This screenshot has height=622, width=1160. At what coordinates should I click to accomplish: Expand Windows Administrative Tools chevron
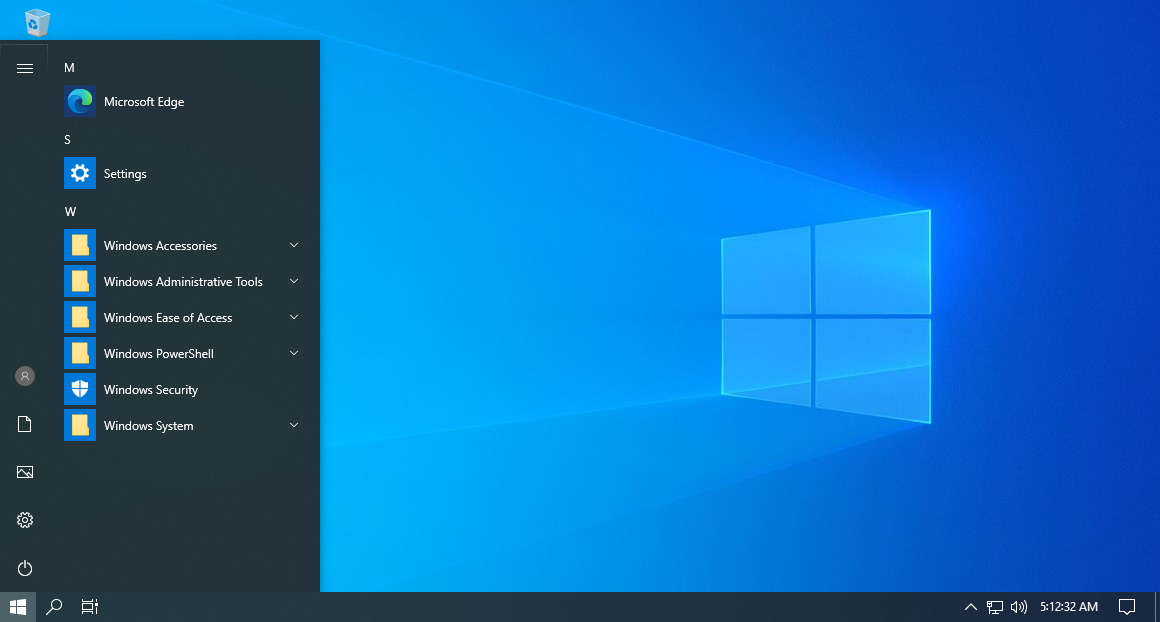[x=294, y=282]
